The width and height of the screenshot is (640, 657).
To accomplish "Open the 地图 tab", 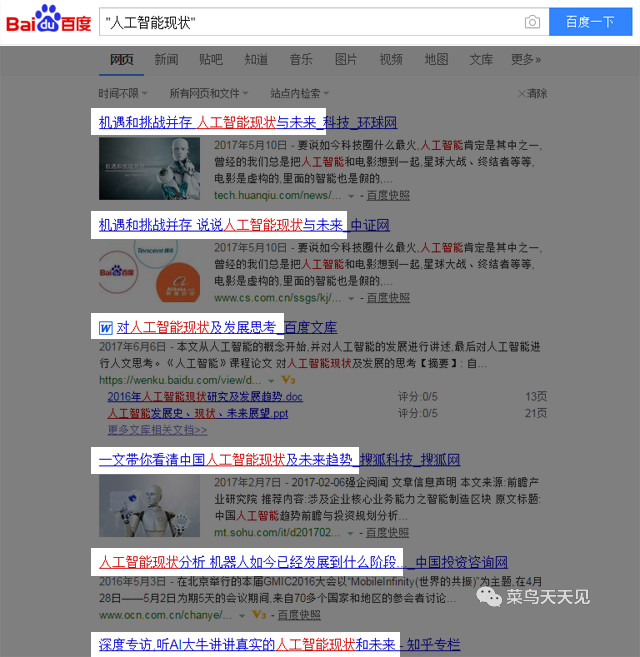I will 436,59.
